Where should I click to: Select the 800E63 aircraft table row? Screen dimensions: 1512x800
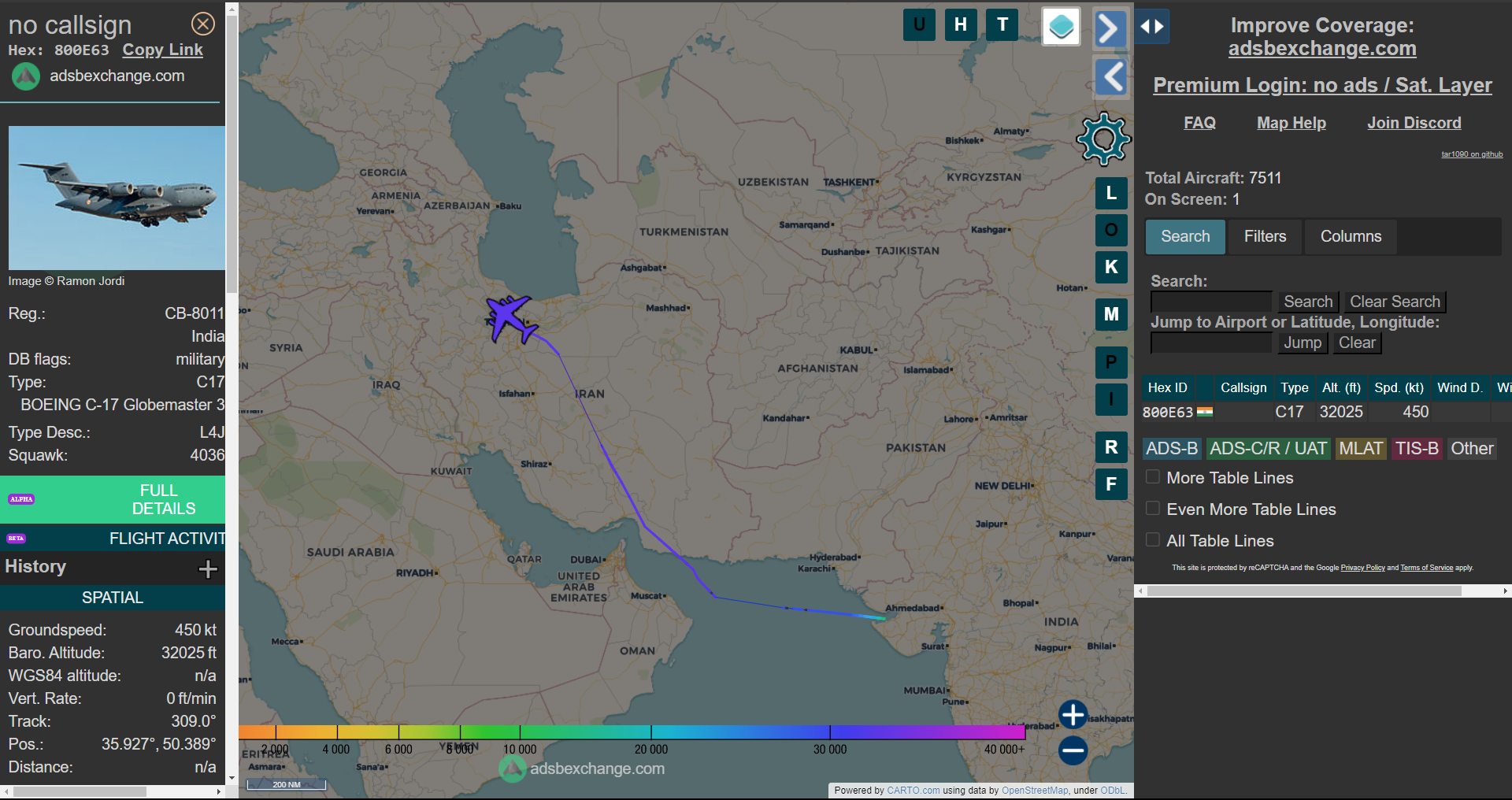[x=1326, y=412]
